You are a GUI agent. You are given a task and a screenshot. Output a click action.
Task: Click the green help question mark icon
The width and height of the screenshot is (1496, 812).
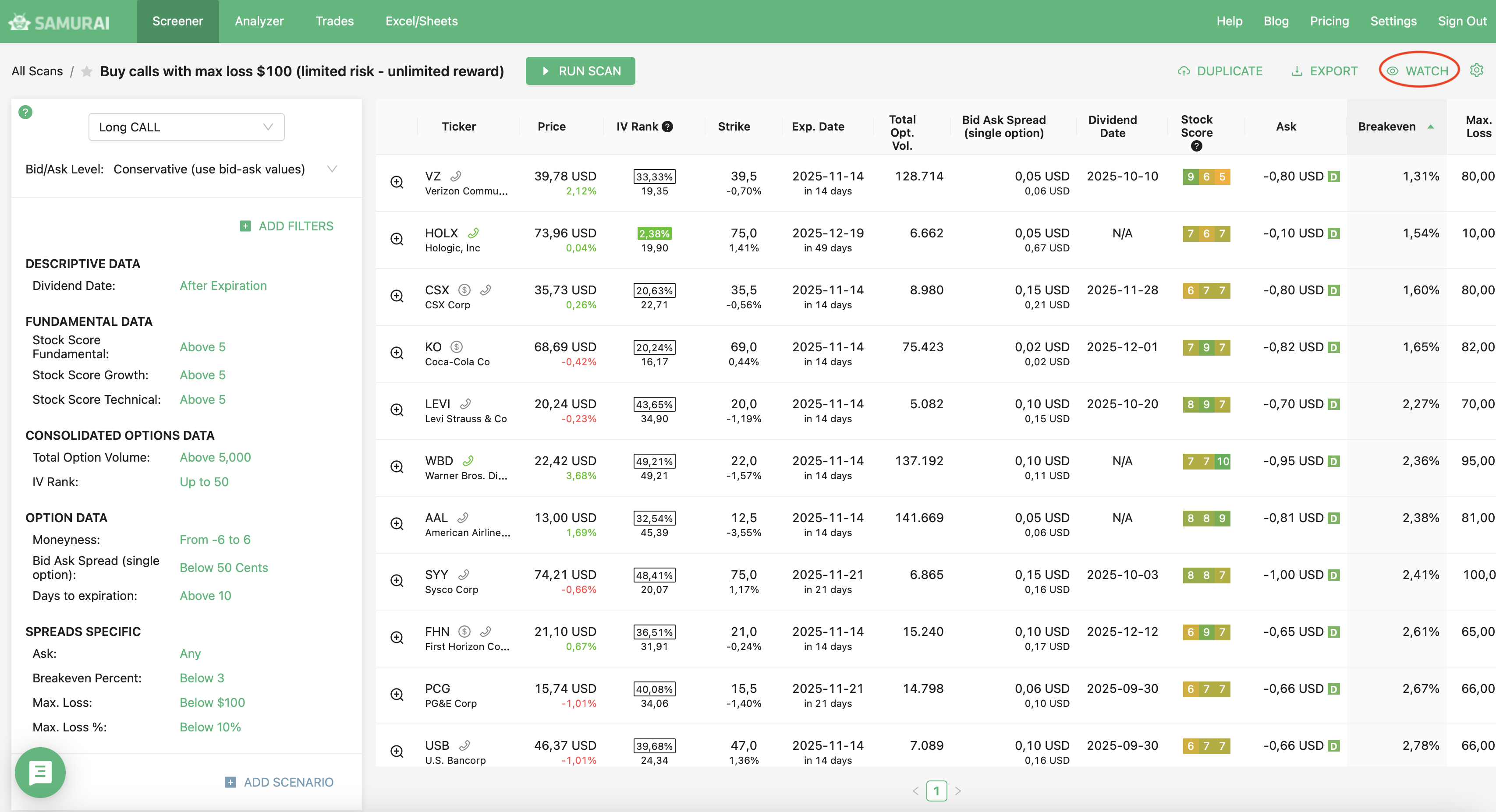click(x=25, y=112)
